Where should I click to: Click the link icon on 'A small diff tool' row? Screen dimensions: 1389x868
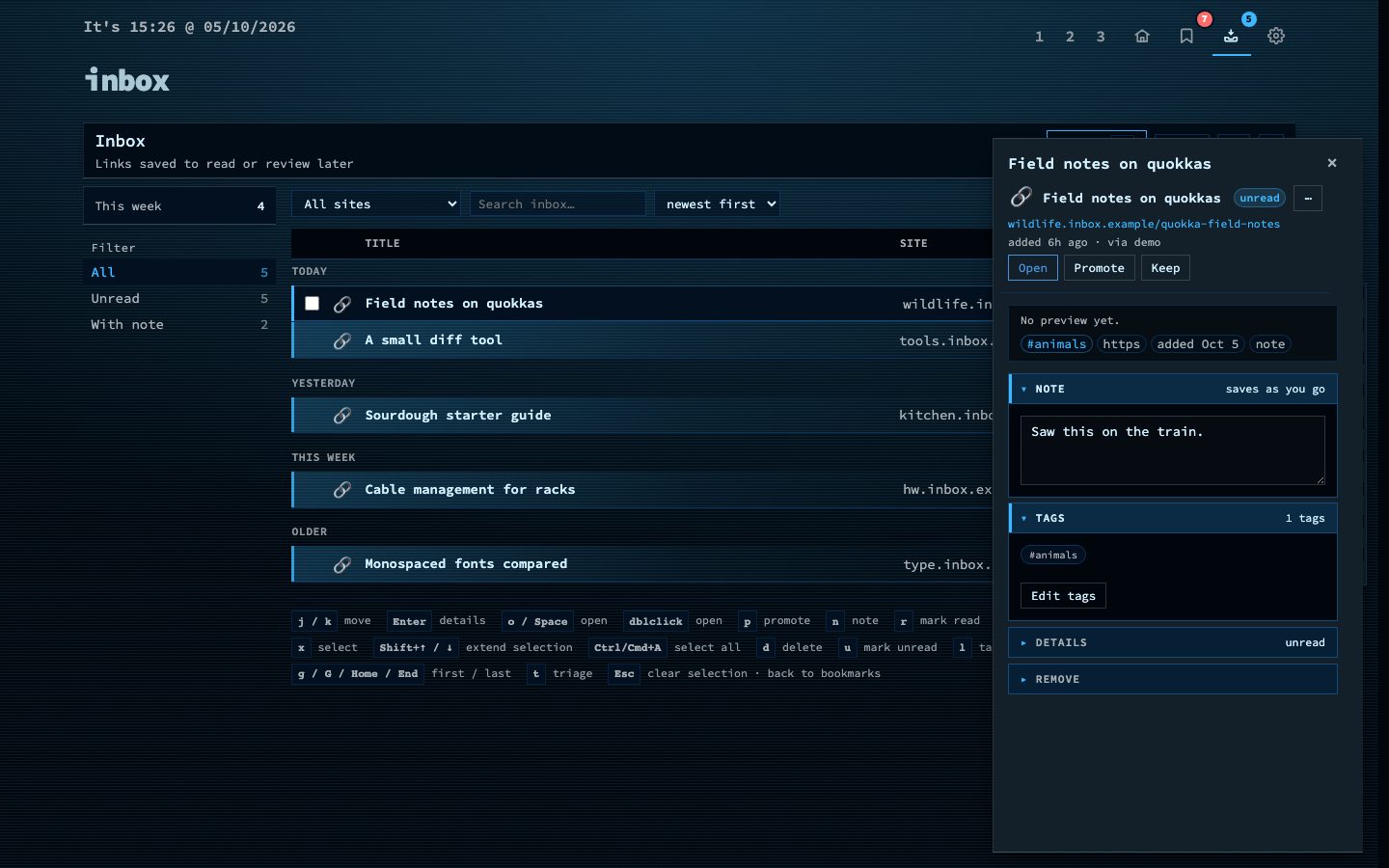[x=341, y=340]
